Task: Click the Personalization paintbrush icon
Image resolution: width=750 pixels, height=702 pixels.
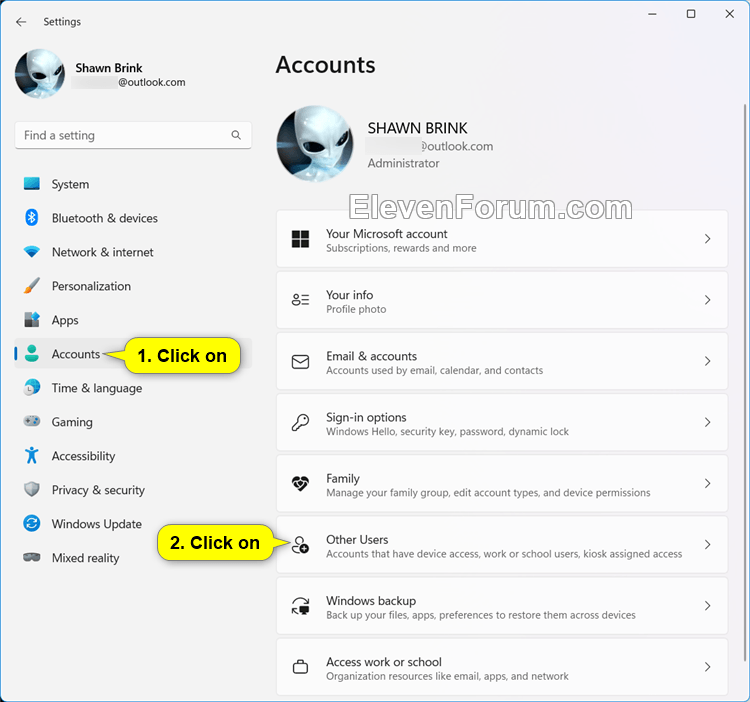Action: 32,285
